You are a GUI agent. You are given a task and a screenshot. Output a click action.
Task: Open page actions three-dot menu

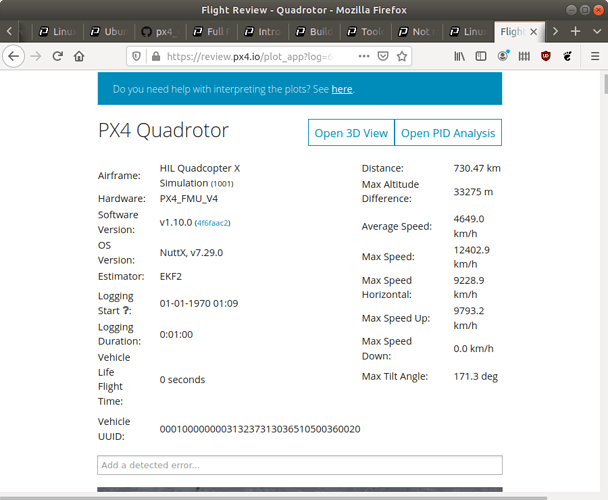point(364,56)
